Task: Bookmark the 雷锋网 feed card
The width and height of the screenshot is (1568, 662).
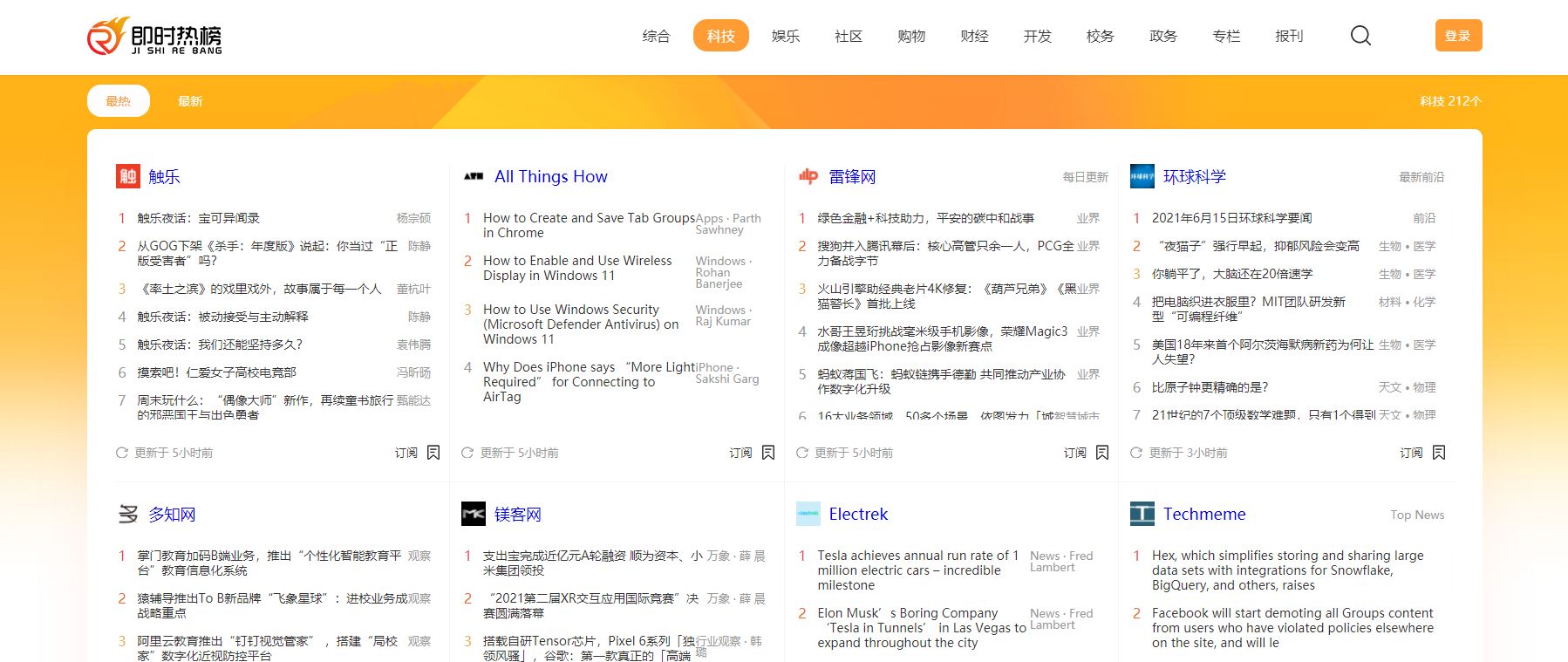Action: [1102, 453]
